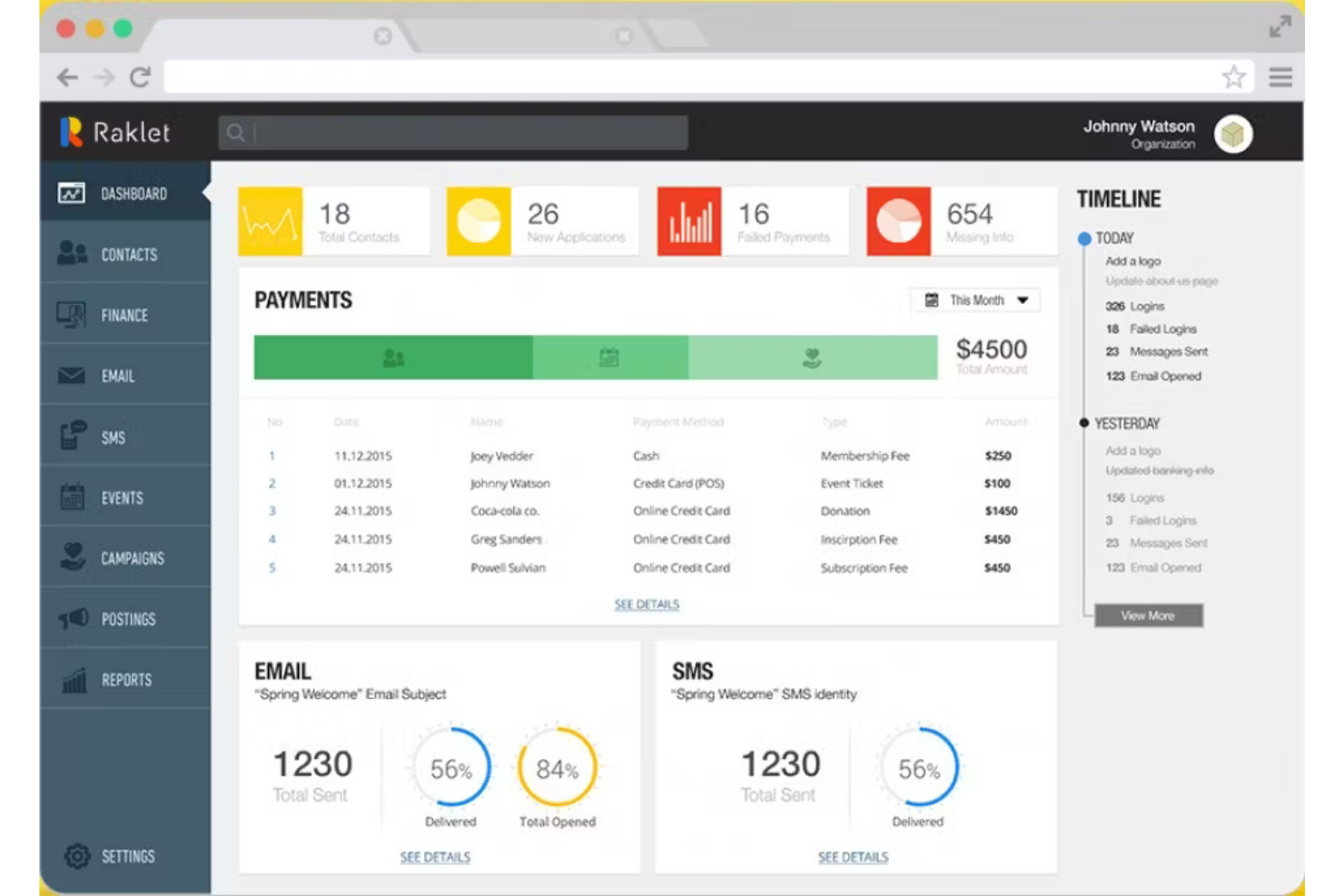Select the Yesterday timeline marker

coord(1084,423)
